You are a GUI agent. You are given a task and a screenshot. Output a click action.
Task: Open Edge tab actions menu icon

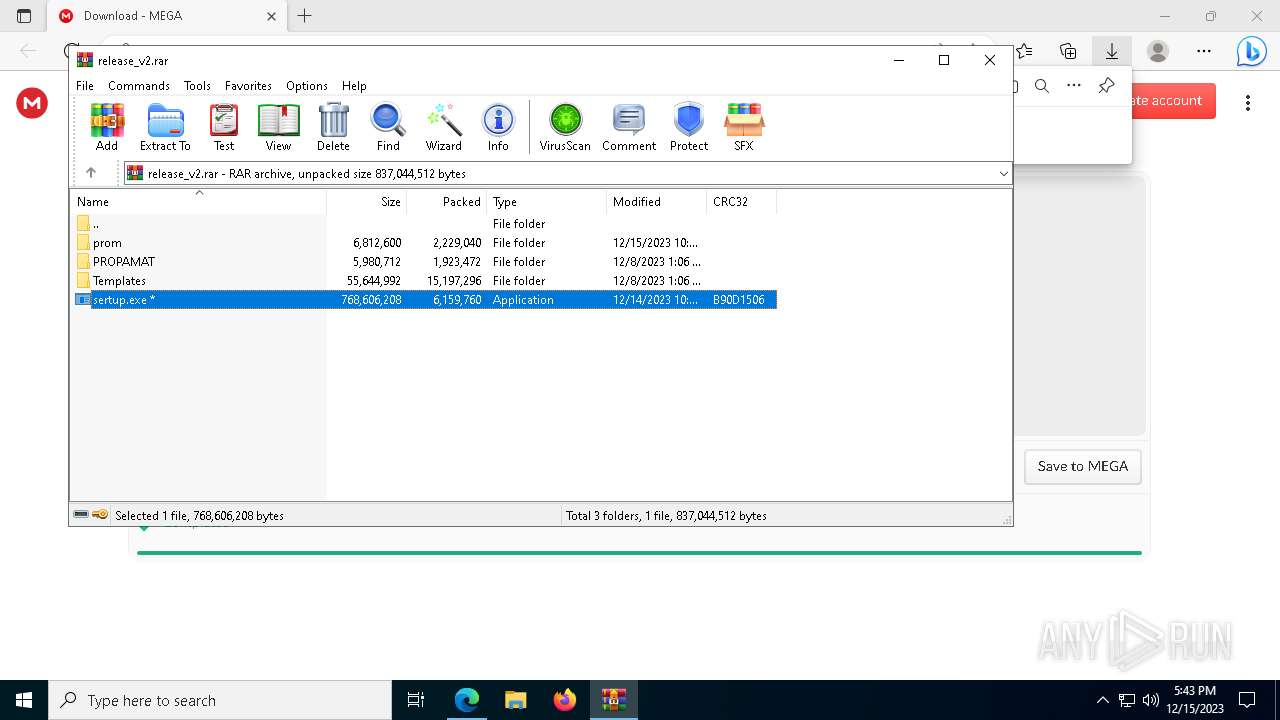click(x=24, y=16)
